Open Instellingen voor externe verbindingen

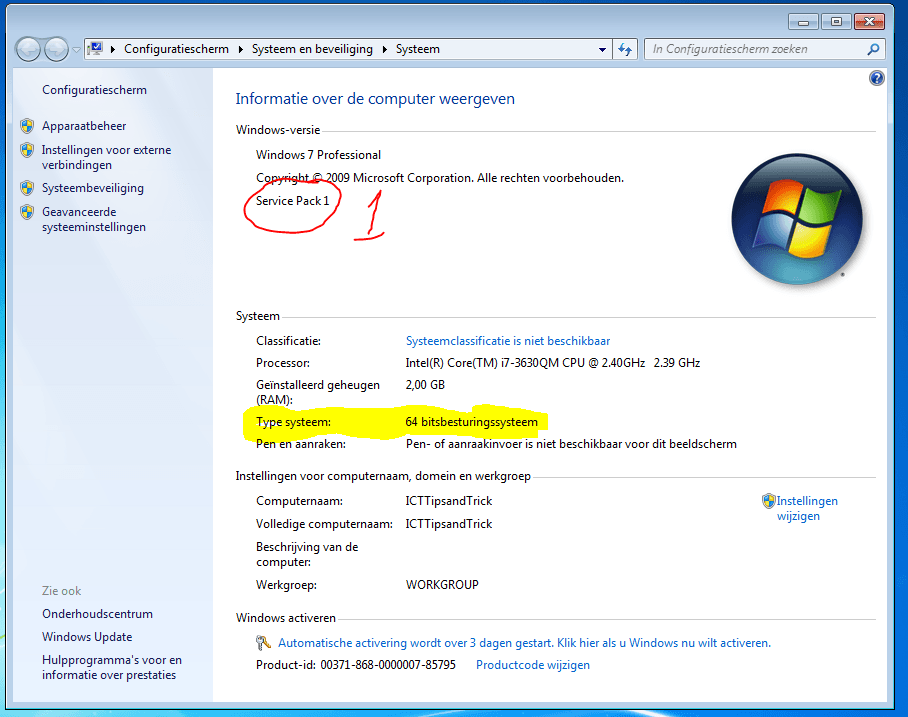coord(107,158)
